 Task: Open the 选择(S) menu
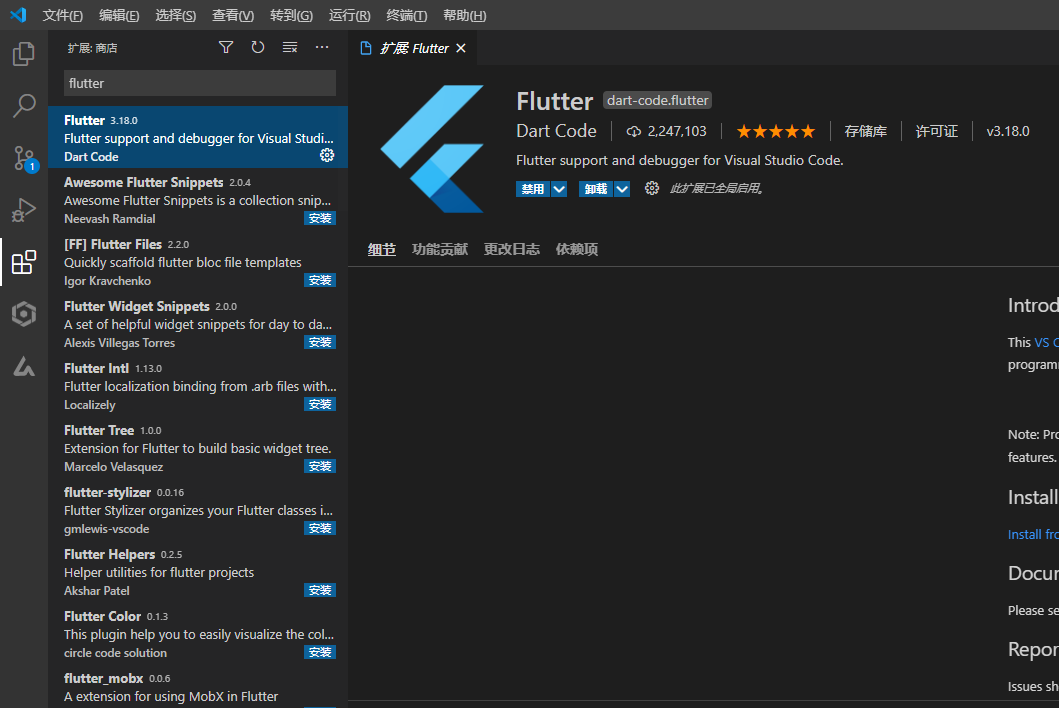pyautogui.click(x=176, y=15)
